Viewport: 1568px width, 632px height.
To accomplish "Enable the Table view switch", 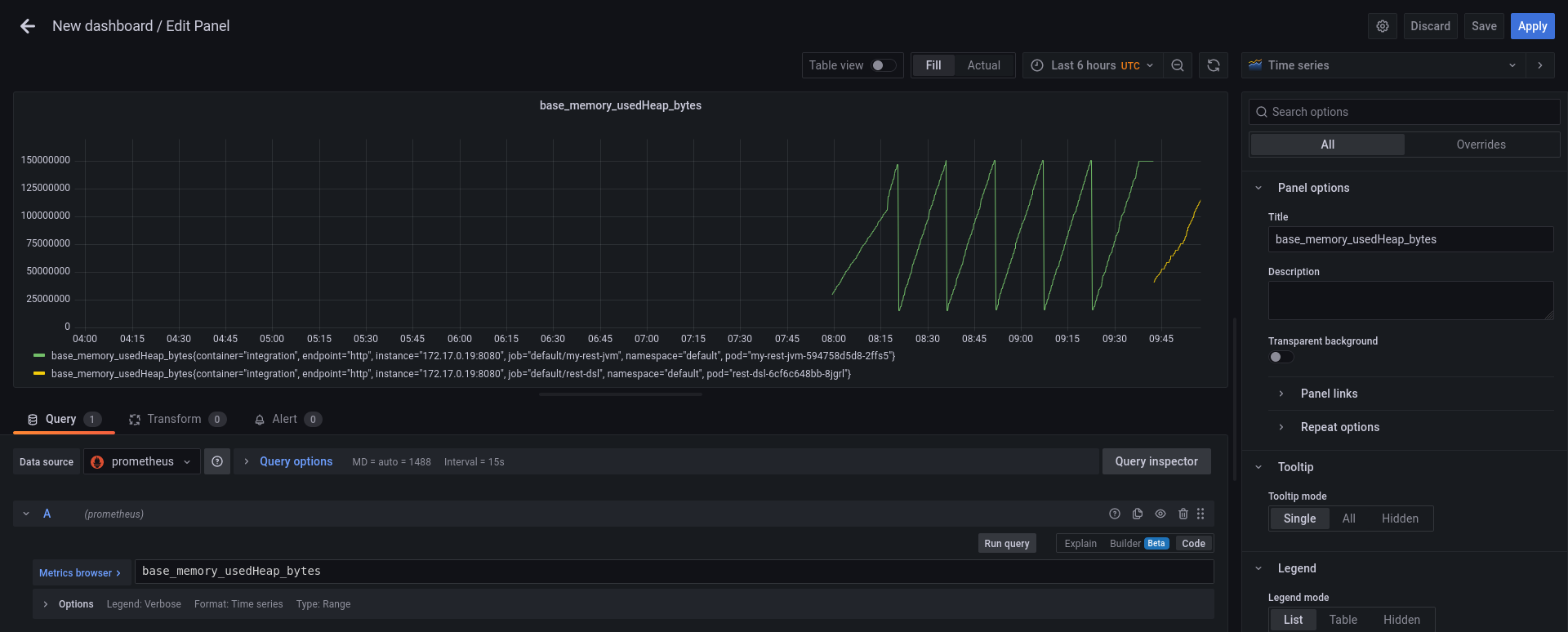I will [882, 65].
